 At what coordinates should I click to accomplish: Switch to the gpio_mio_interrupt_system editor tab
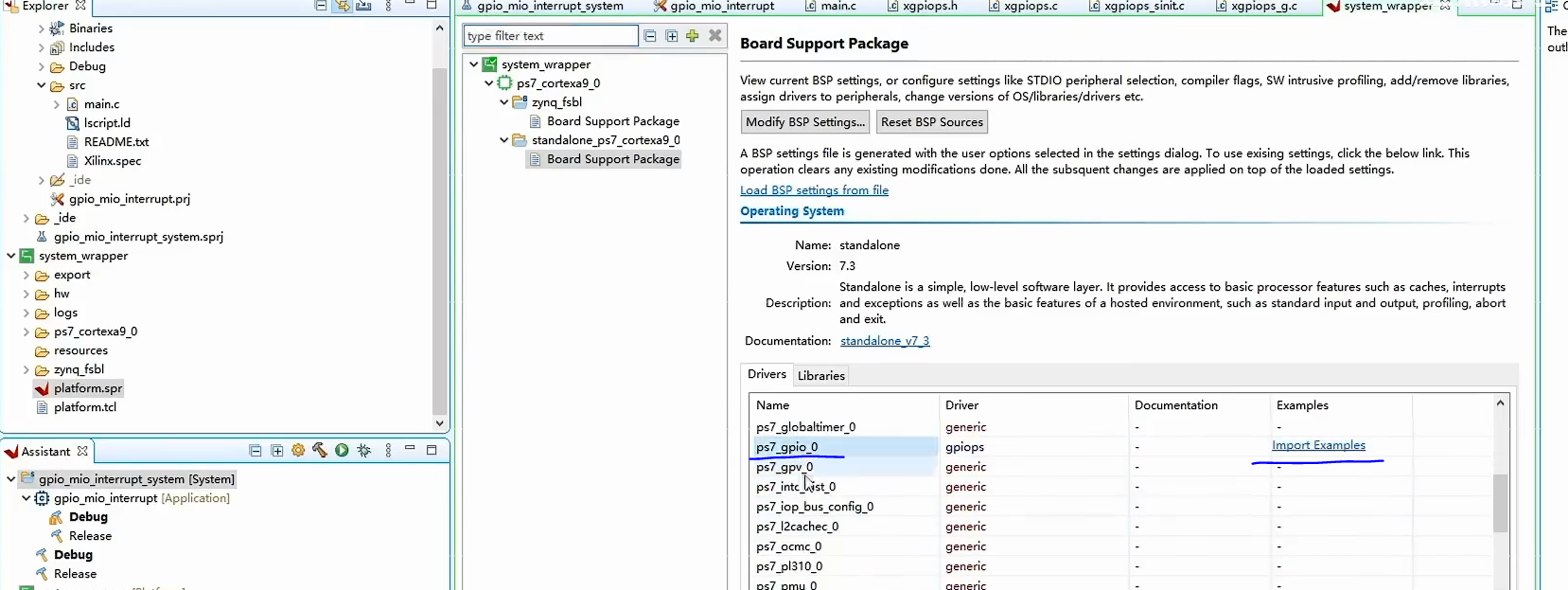point(542,7)
